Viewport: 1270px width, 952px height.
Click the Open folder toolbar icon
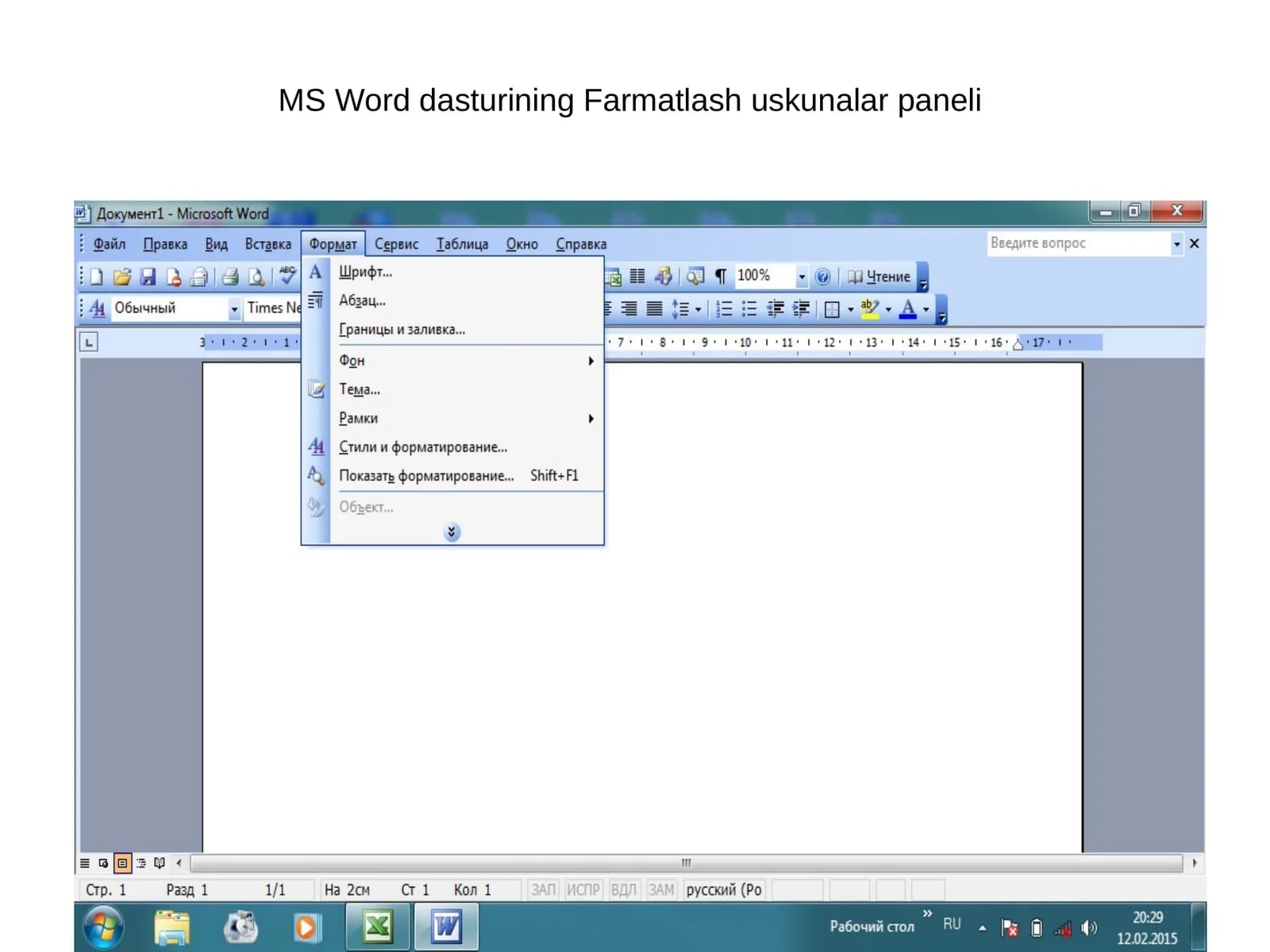[x=122, y=276]
